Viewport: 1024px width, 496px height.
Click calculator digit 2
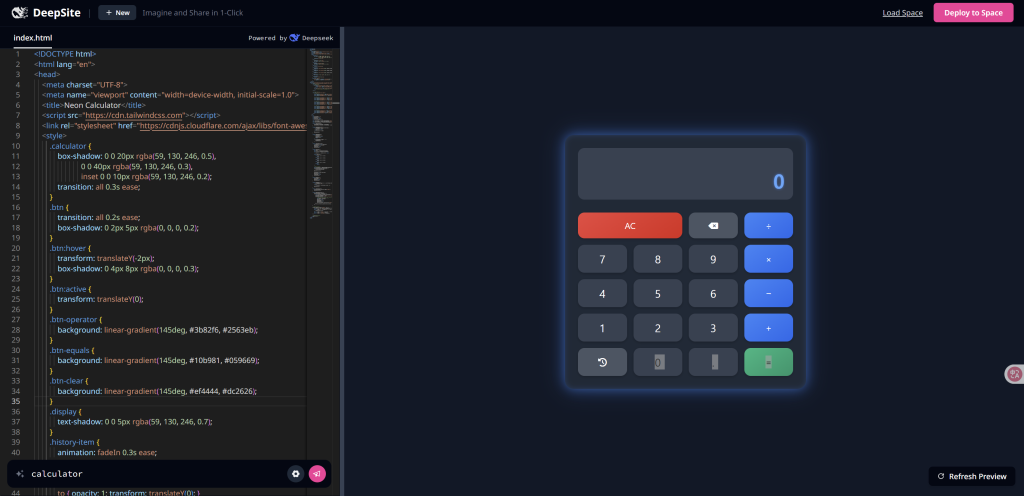click(x=658, y=328)
